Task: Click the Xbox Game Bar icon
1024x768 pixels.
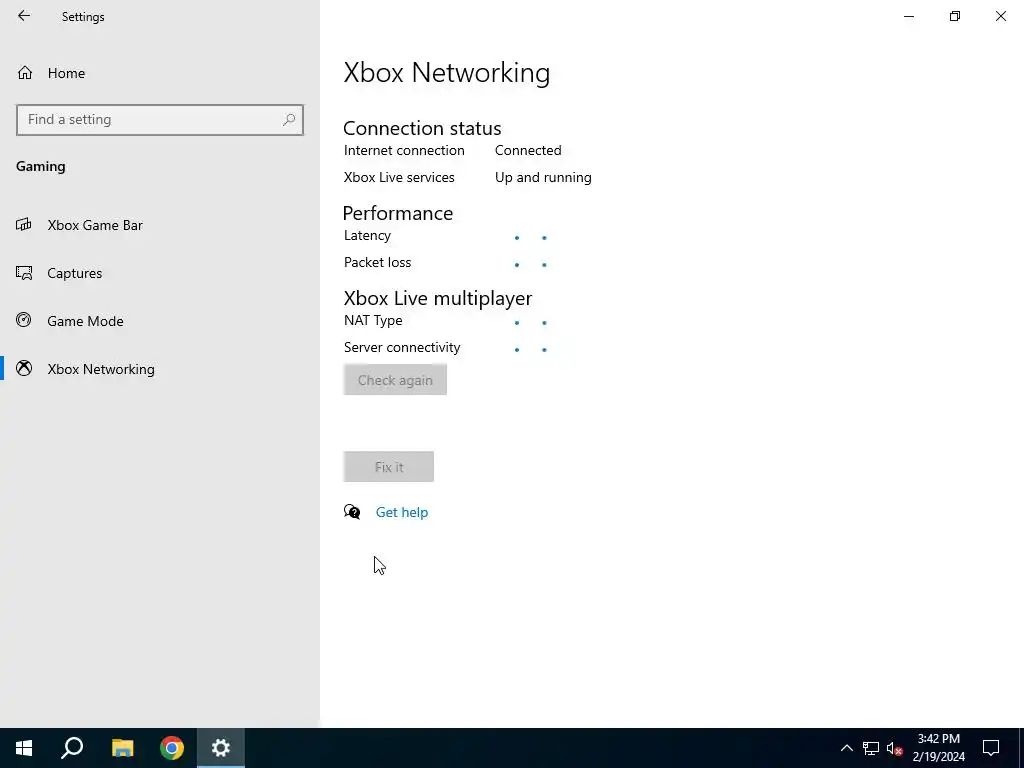Action: click(x=24, y=225)
